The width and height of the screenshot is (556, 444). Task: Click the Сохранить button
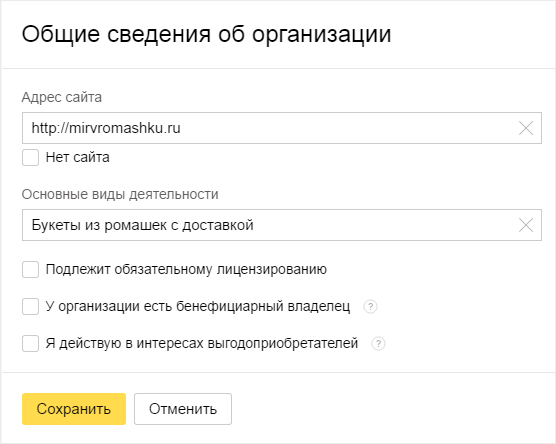point(74,409)
